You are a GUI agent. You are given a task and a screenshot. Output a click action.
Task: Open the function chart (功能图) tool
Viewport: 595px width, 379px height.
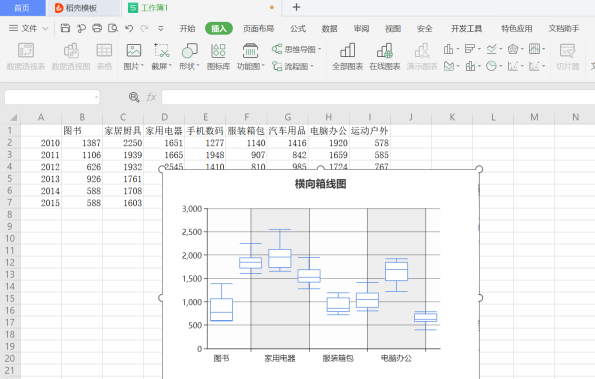(250, 57)
